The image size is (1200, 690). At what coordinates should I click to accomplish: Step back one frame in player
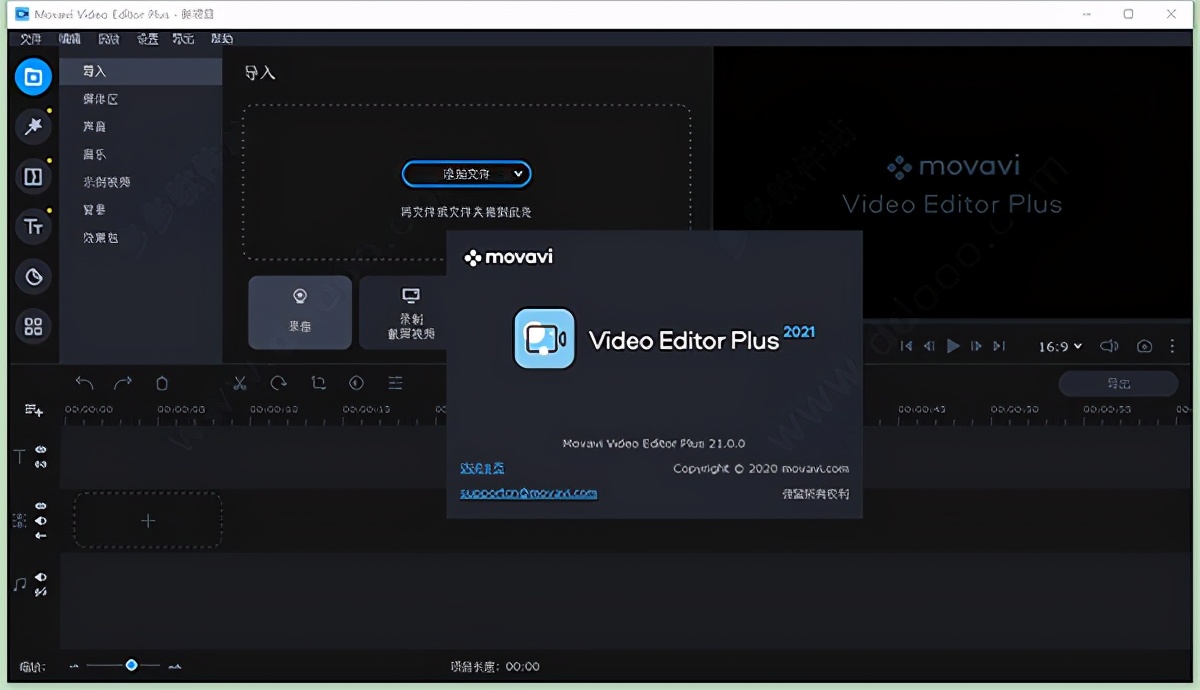pyautogui.click(x=929, y=346)
